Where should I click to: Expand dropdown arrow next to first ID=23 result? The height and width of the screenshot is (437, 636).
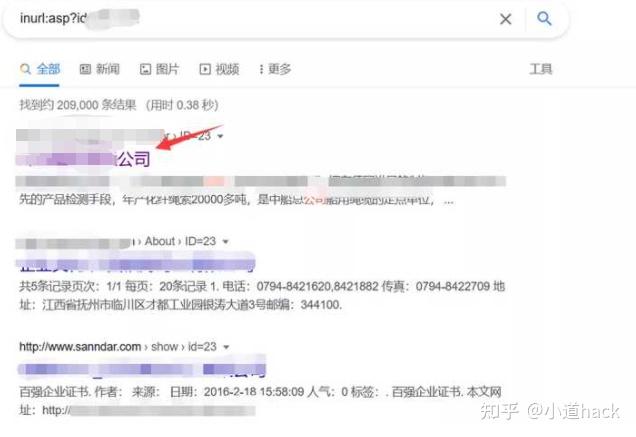click(x=220, y=136)
